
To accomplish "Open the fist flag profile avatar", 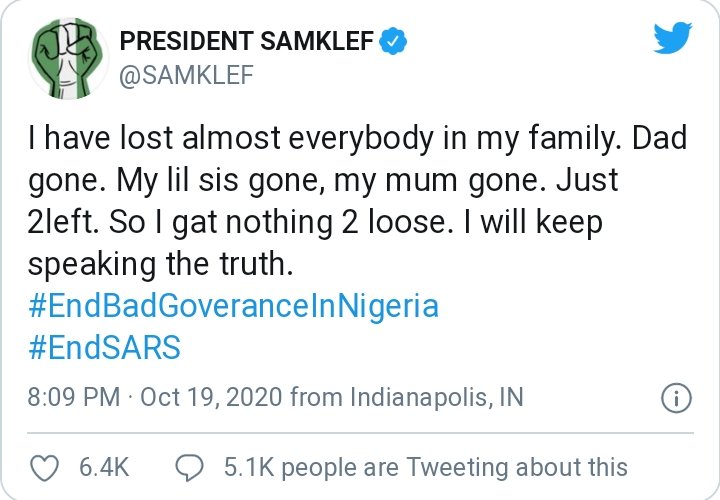I will coord(67,57).
